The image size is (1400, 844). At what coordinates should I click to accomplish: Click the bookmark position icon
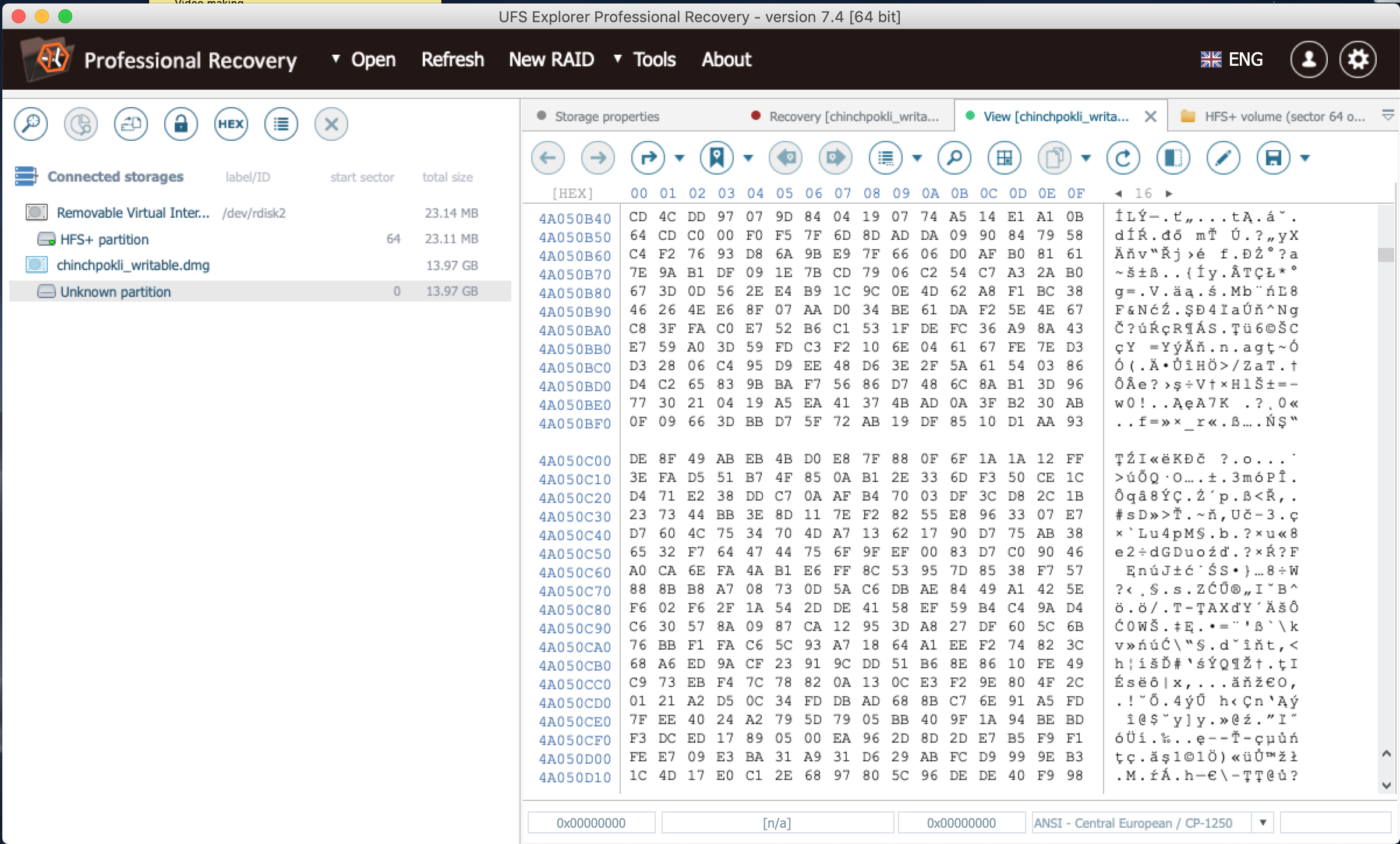pos(717,158)
